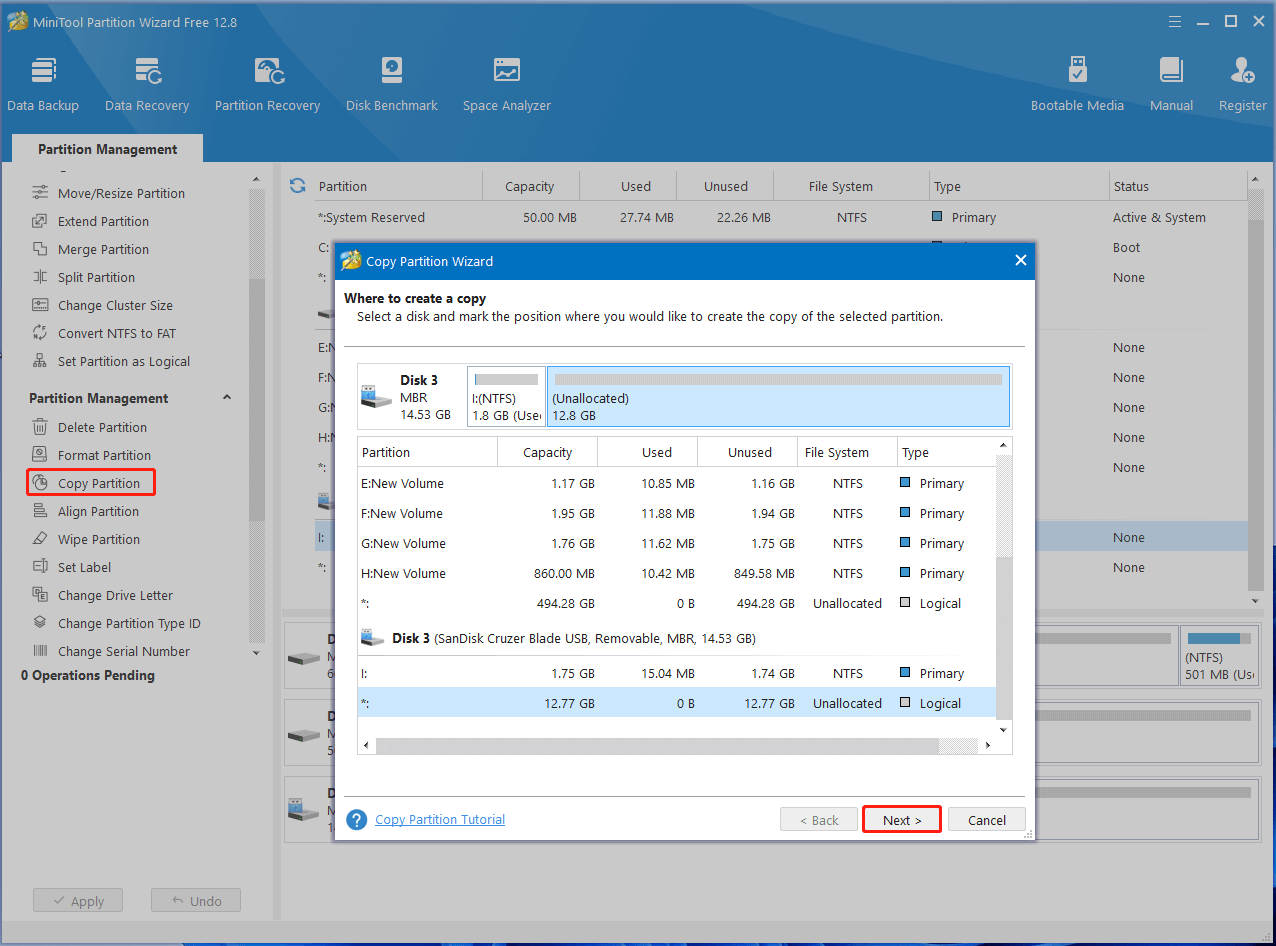
Task: Open the Manual
Action: (x=1171, y=84)
